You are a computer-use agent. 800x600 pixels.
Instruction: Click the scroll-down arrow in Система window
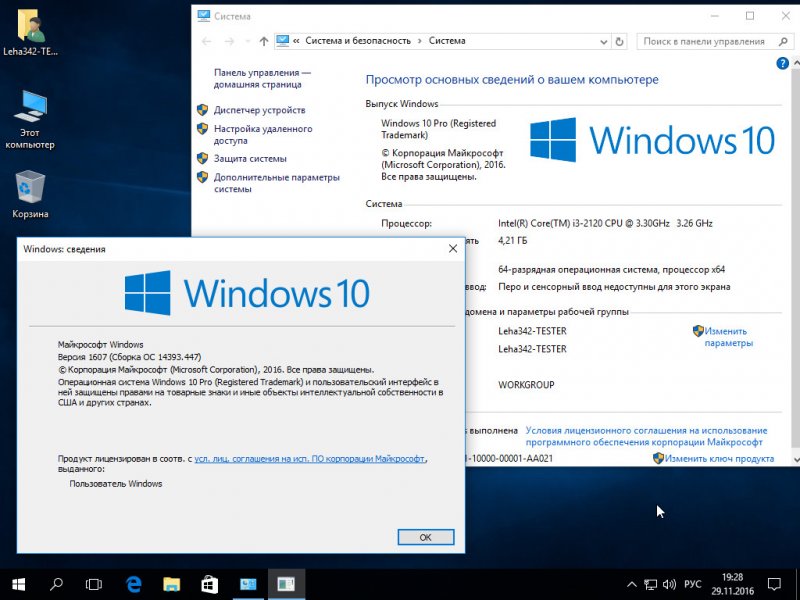(x=796, y=460)
